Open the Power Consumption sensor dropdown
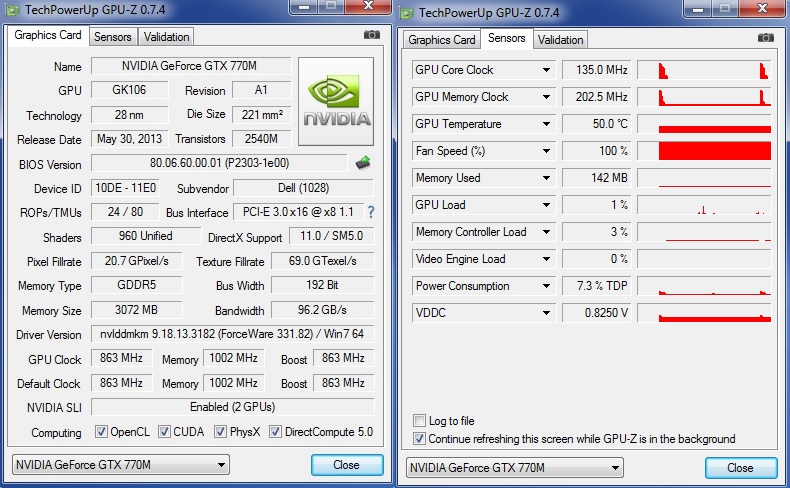 [546, 286]
